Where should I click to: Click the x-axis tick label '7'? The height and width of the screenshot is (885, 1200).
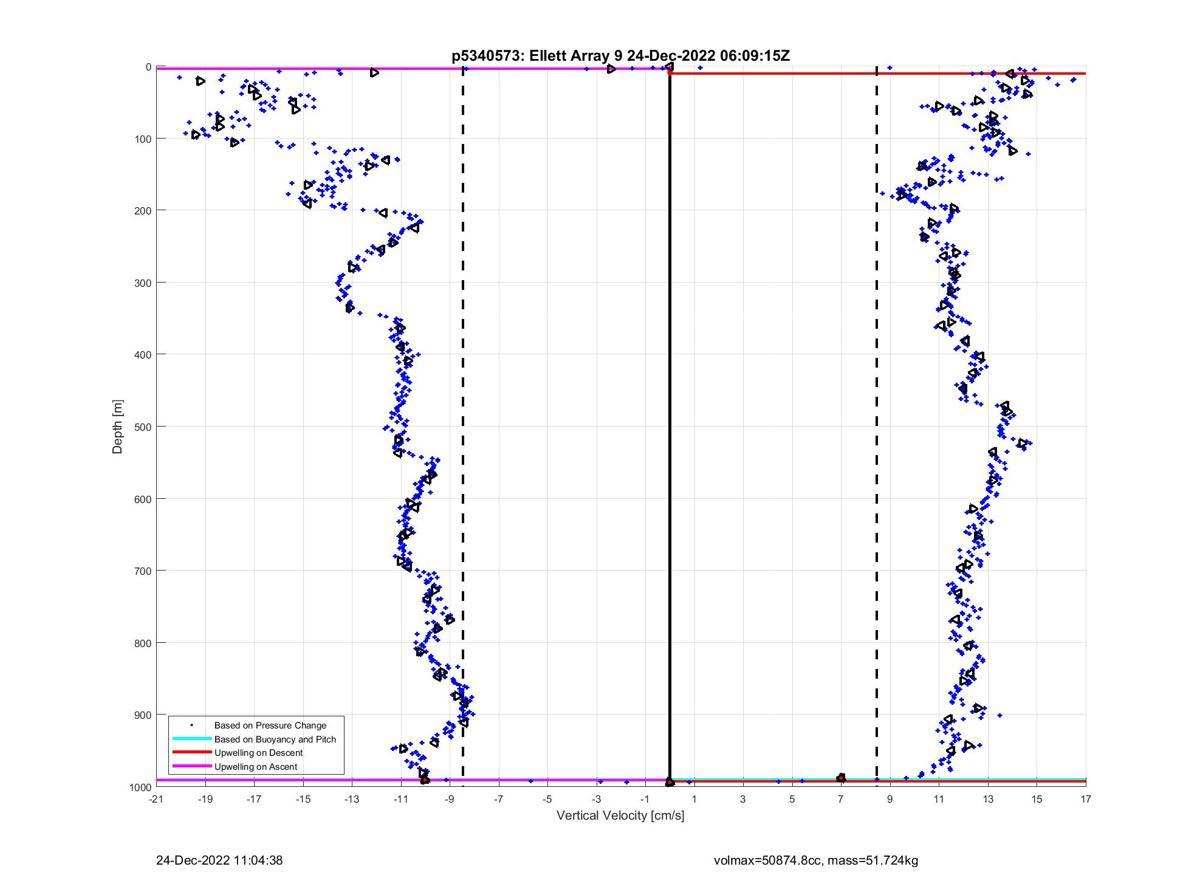841,799
